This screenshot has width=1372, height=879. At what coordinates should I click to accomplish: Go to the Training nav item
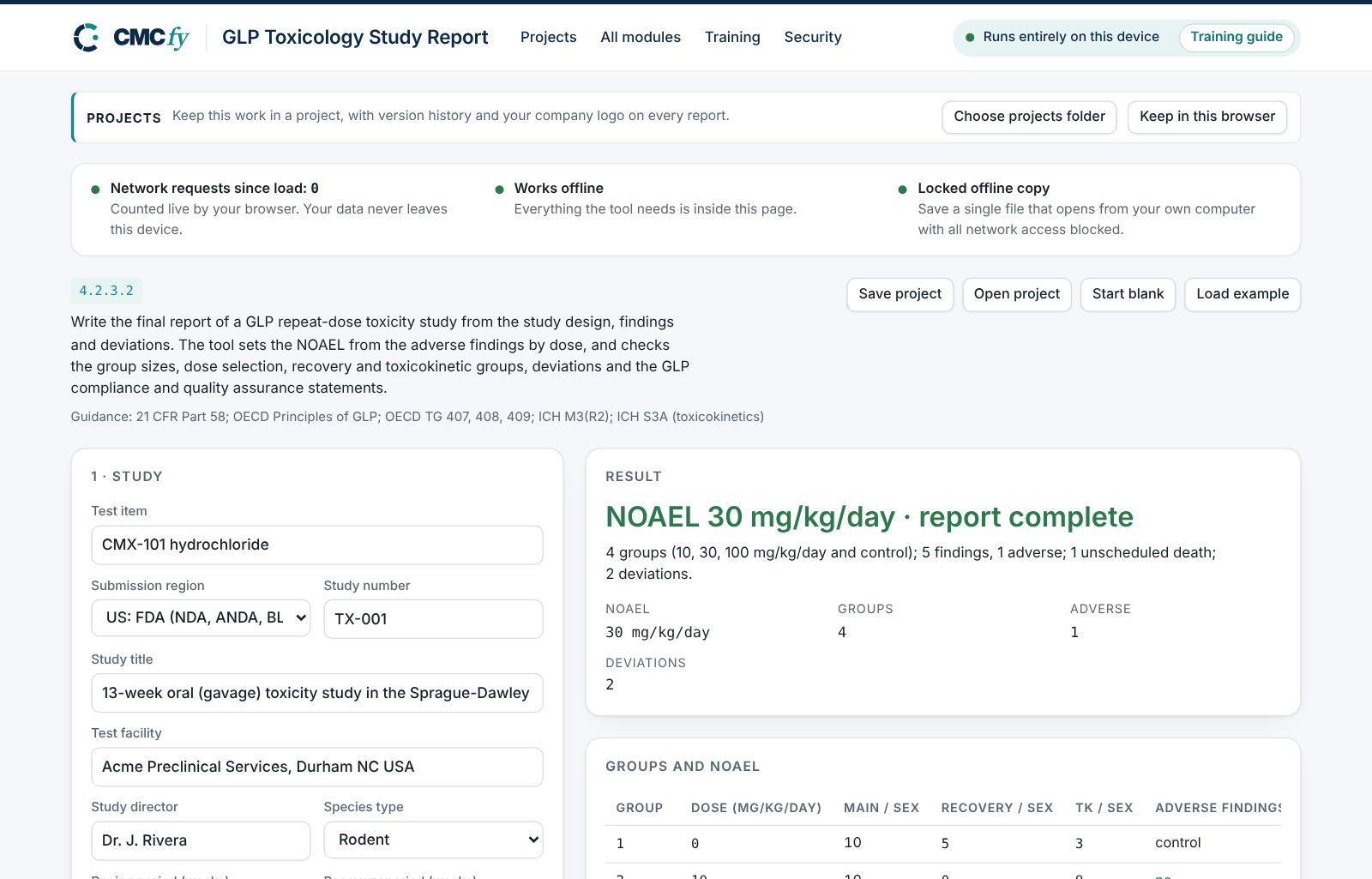click(x=732, y=37)
